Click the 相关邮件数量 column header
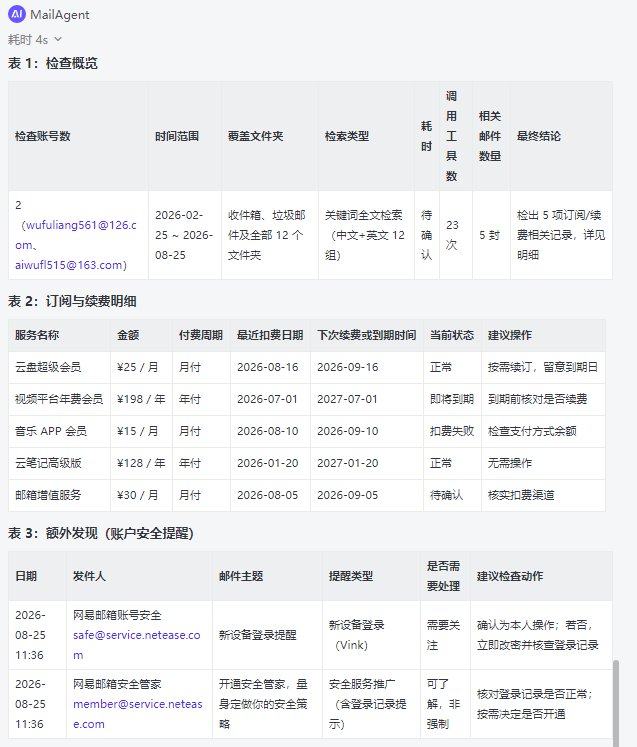 (x=490, y=136)
